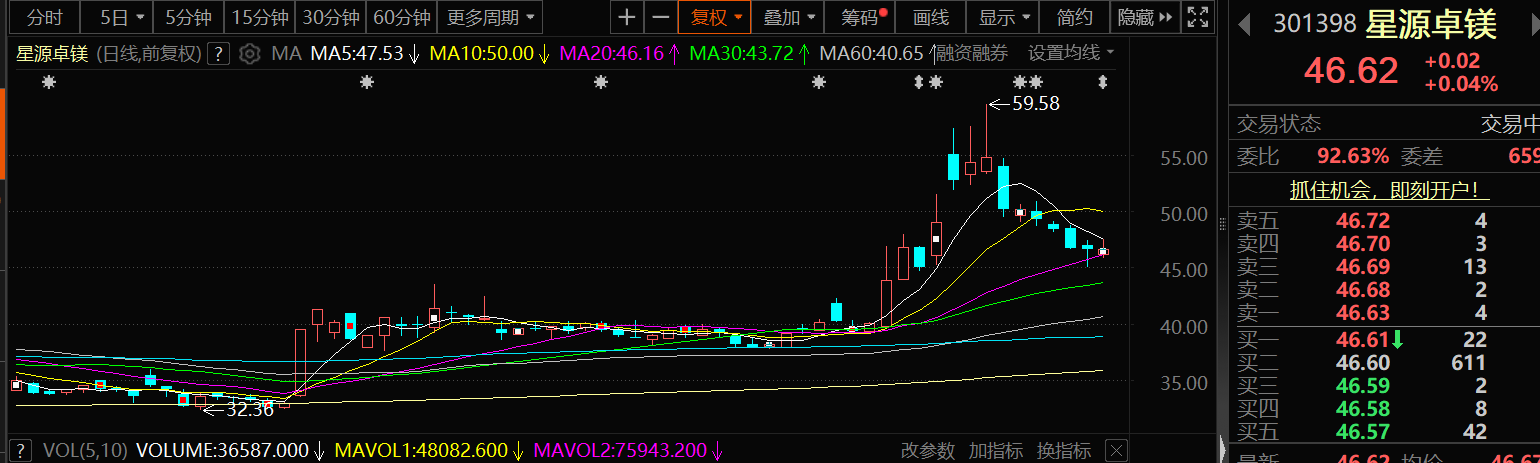The width and height of the screenshot is (1540, 463).
Task: Select 买五 price 46.57
Action: tap(1363, 432)
